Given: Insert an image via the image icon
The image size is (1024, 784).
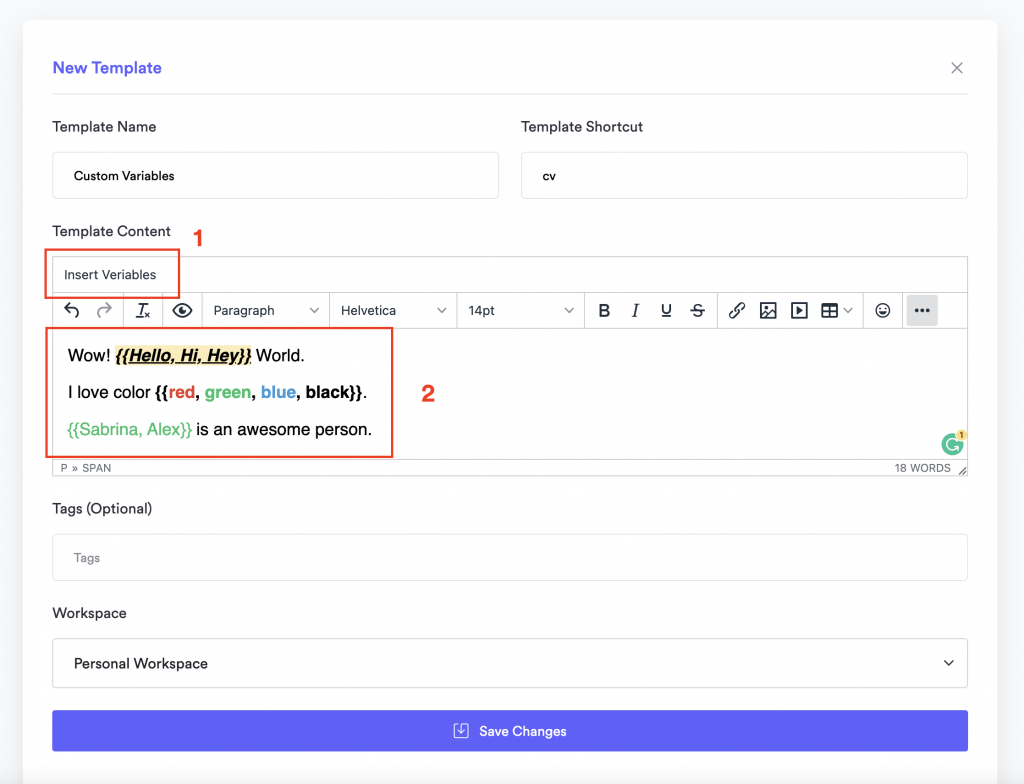Looking at the screenshot, I should pos(768,310).
